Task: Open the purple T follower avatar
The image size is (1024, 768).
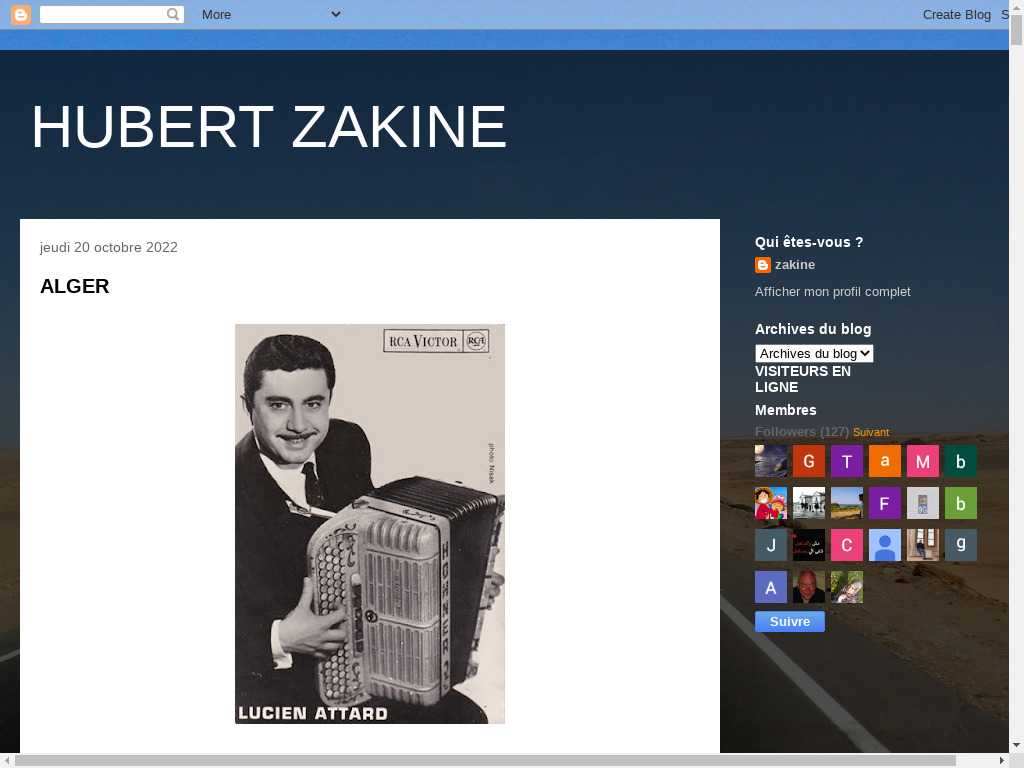Action: [846, 461]
